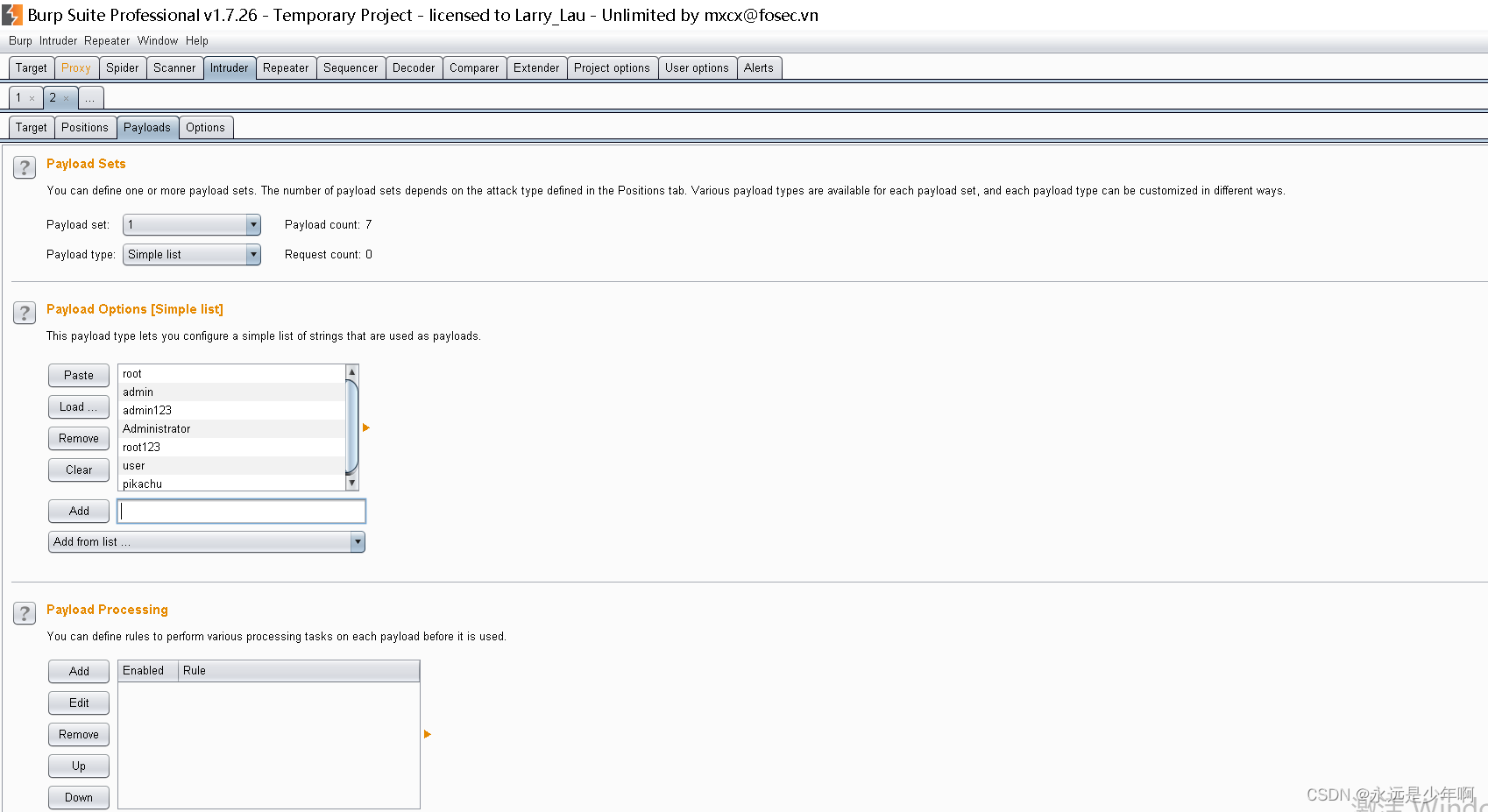Select the 'Administrator' payload entry

(232, 429)
